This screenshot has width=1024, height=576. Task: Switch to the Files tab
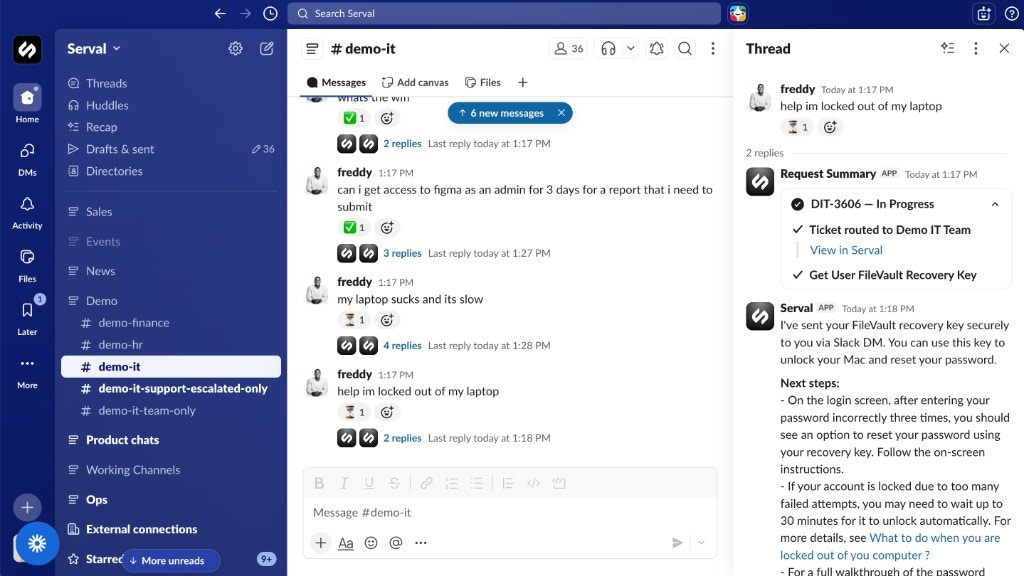481,83
